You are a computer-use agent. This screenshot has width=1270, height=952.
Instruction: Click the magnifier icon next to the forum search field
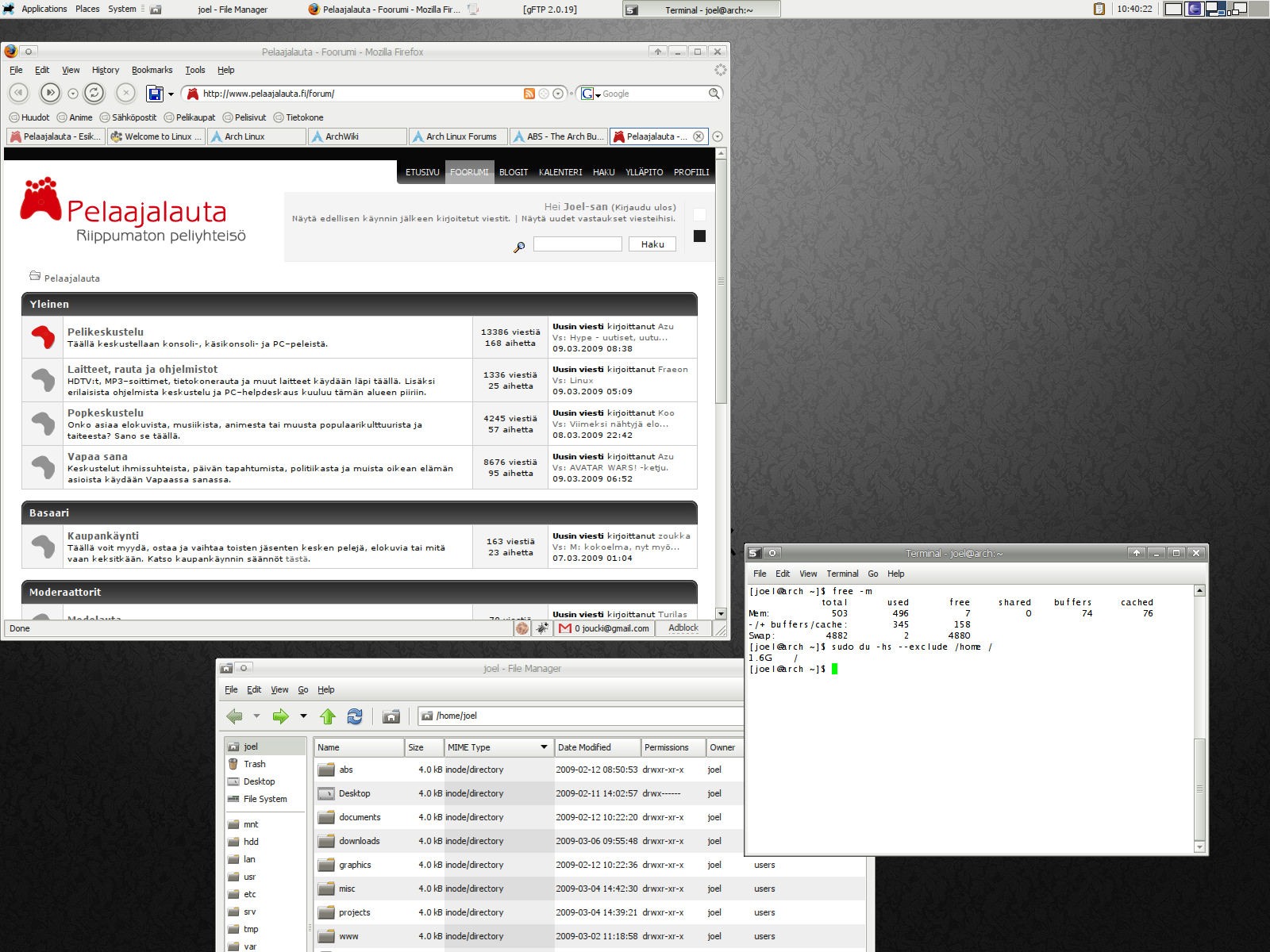pyautogui.click(x=519, y=247)
